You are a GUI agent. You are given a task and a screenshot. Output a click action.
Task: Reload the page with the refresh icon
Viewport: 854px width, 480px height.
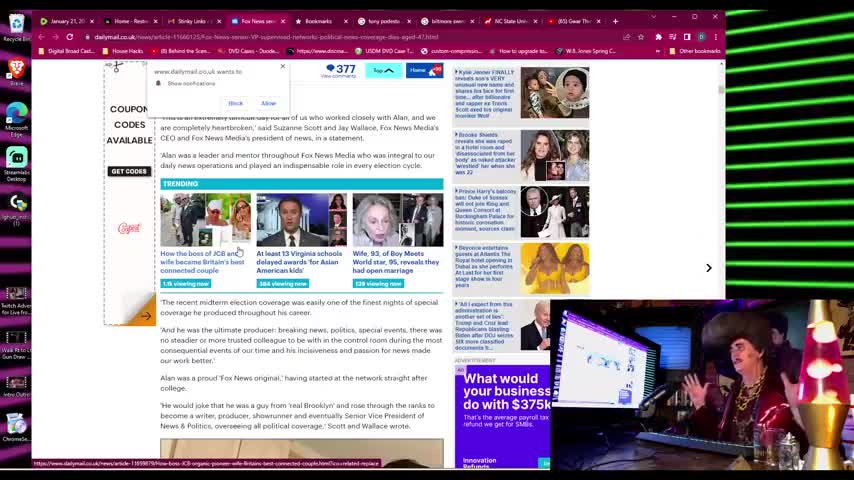point(70,37)
